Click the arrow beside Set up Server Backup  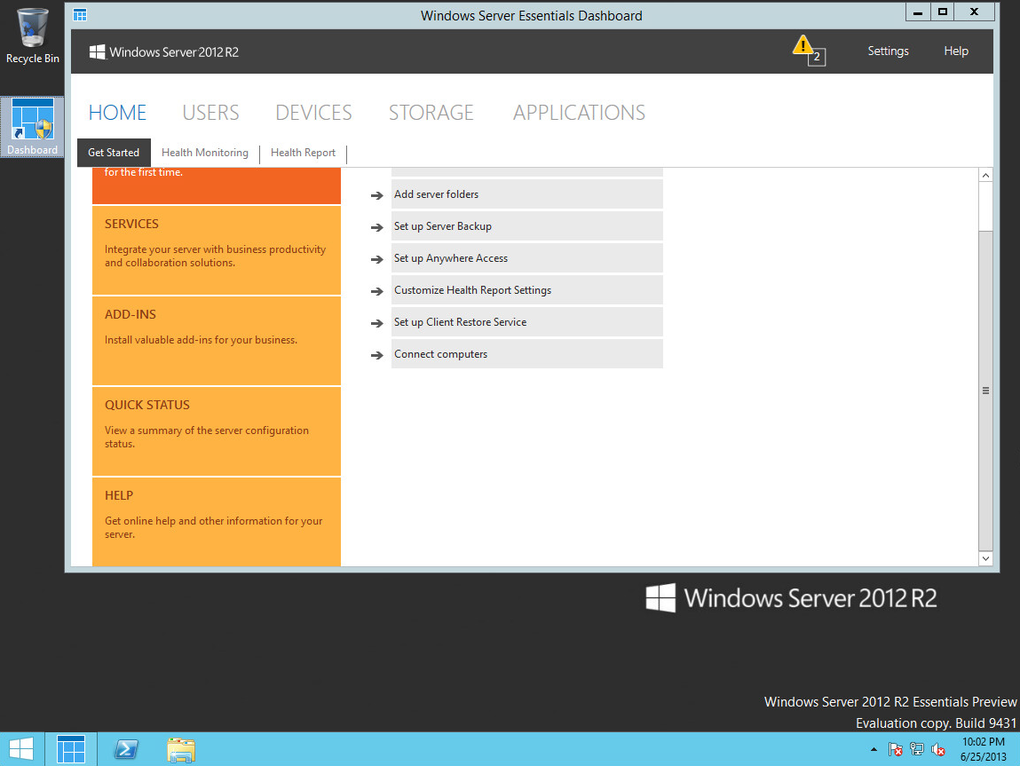(377, 227)
